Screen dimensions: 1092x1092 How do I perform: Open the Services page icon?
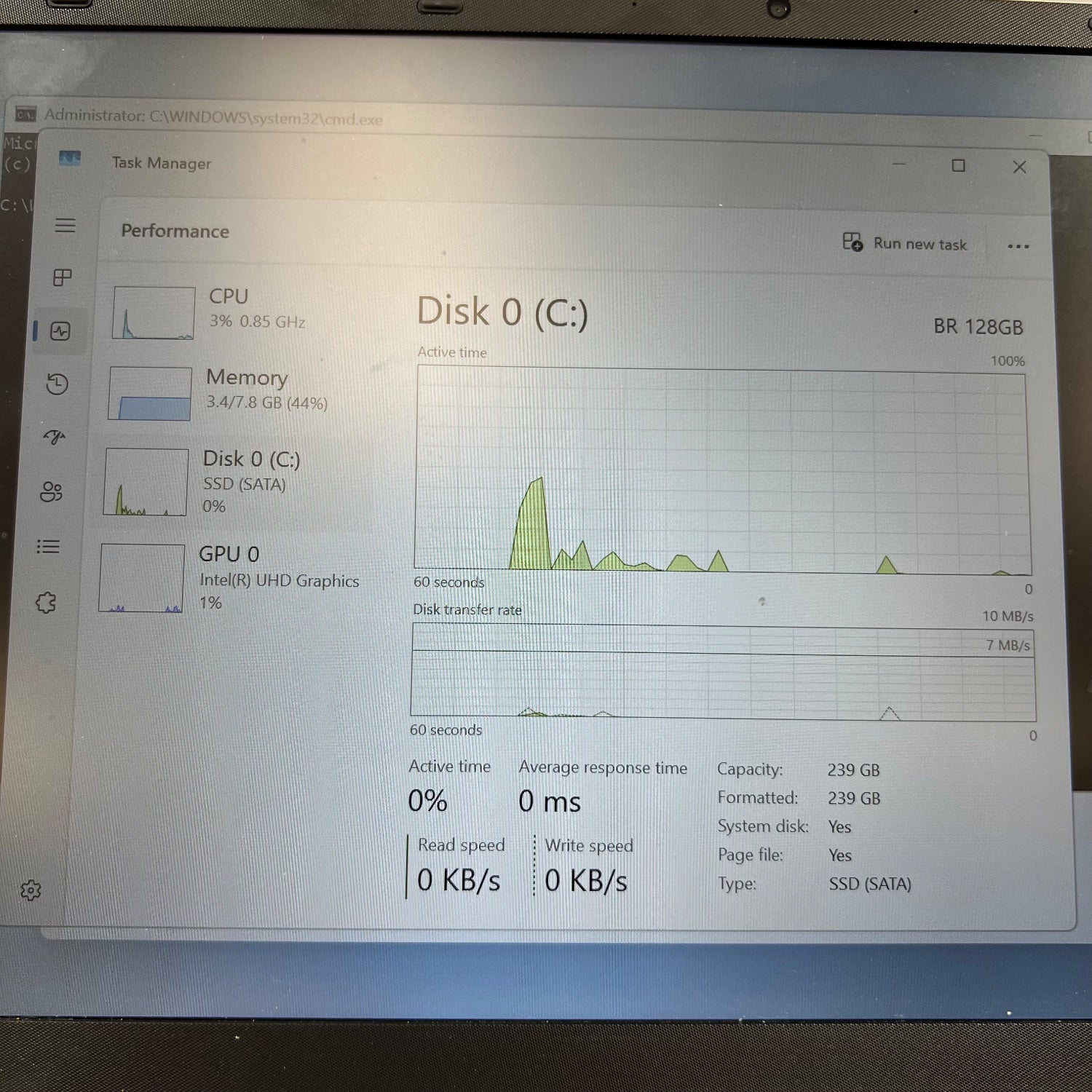coord(46,602)
